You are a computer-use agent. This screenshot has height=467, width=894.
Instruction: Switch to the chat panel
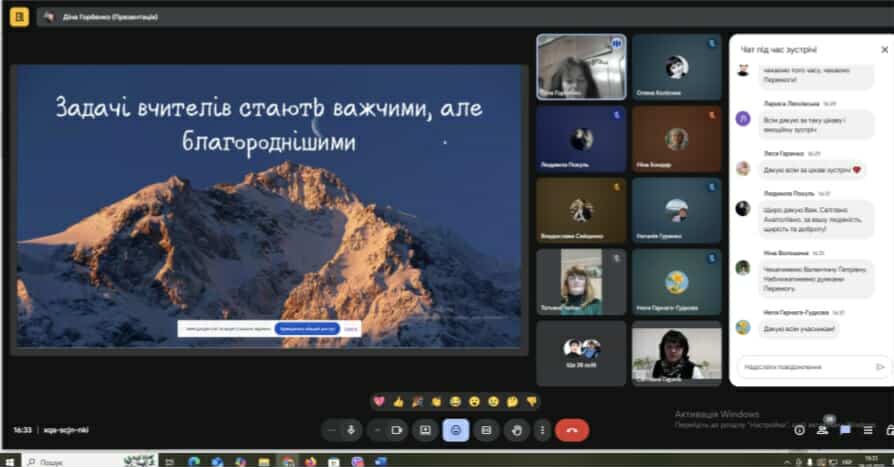tap(845, 430)
